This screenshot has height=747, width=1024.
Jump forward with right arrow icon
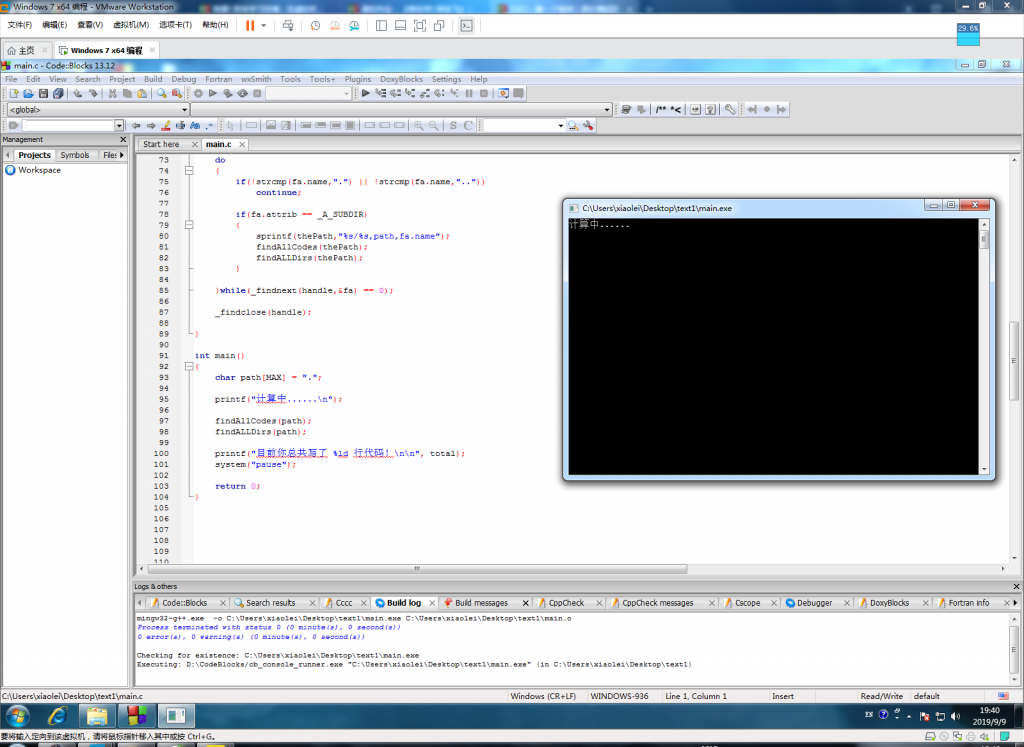(151, 125)
